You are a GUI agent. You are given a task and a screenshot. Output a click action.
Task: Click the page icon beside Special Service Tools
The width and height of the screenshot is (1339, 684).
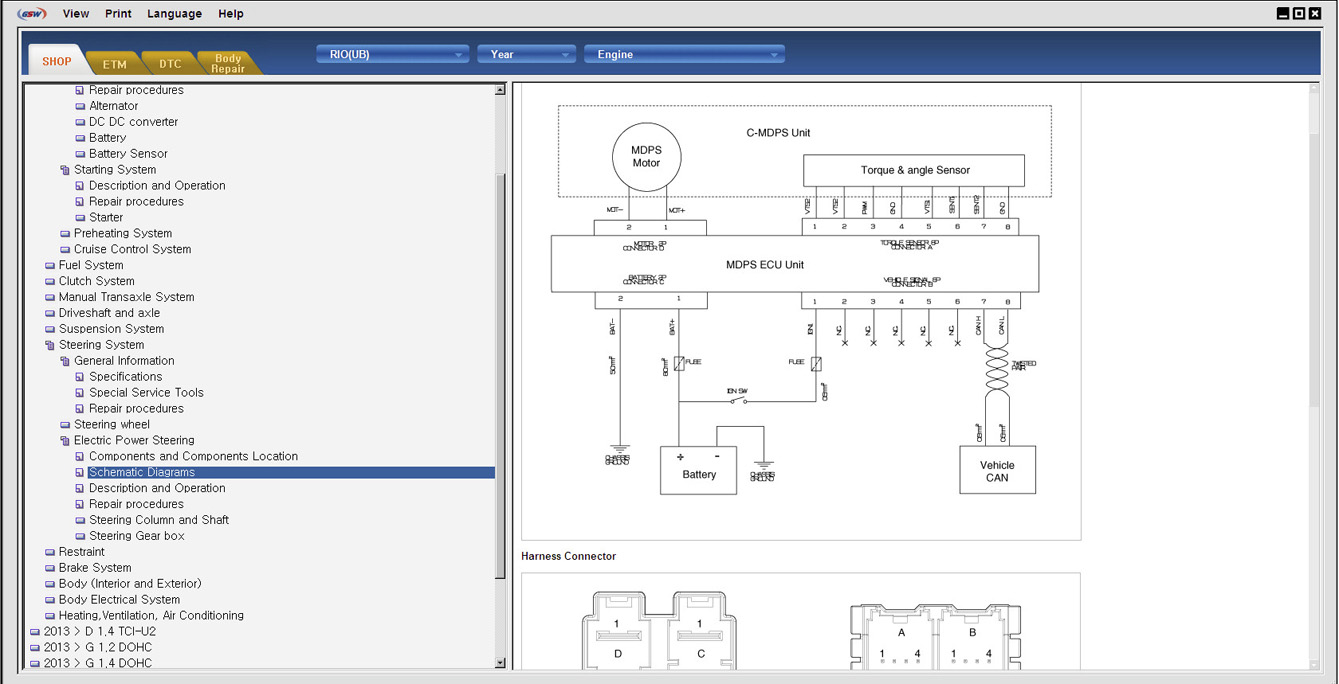click(x=80, y=393)
